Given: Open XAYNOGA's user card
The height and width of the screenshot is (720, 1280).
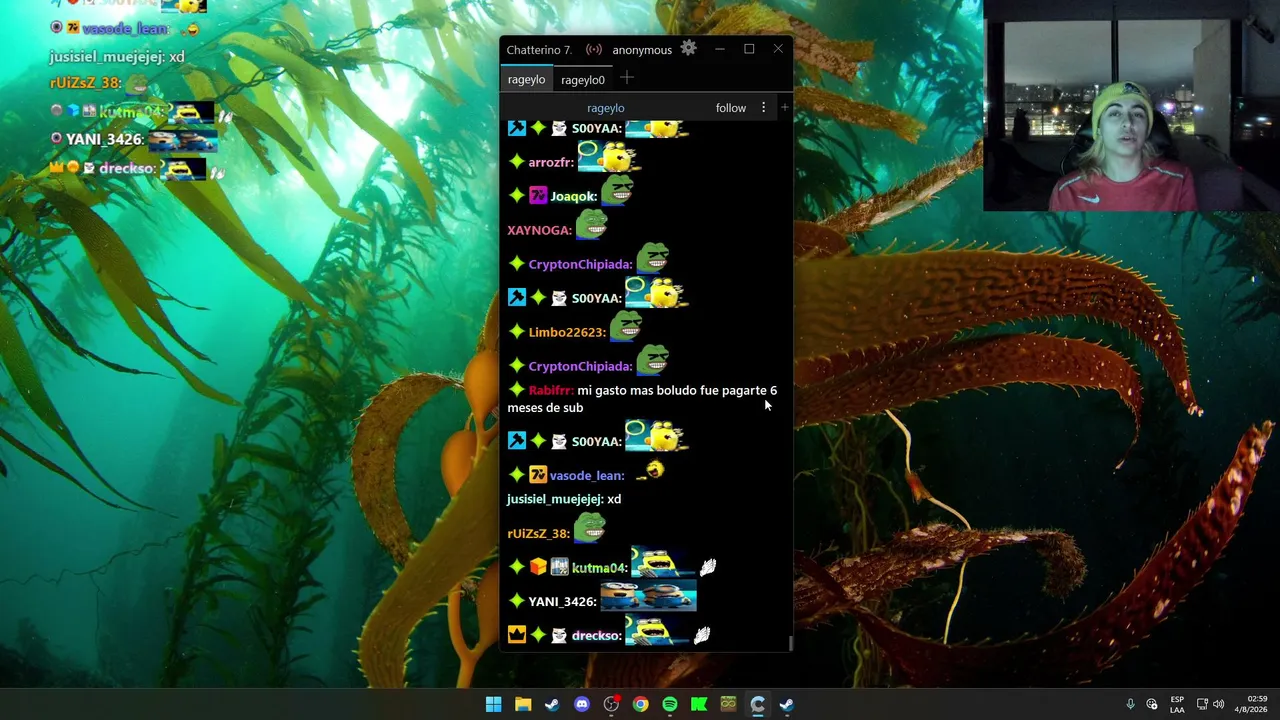Looking at the screenshot, I should [x=540, y=231].
